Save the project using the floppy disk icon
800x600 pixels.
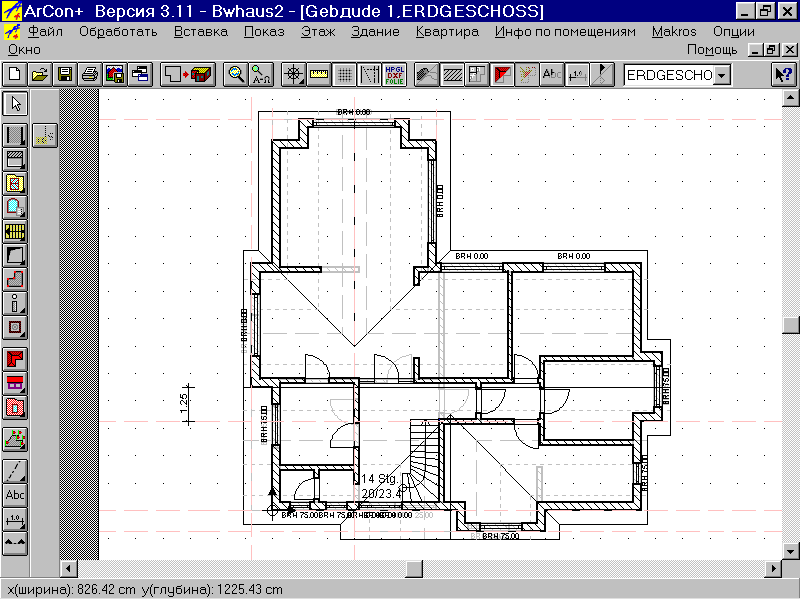pyautogui.click(x=65, y=74)
